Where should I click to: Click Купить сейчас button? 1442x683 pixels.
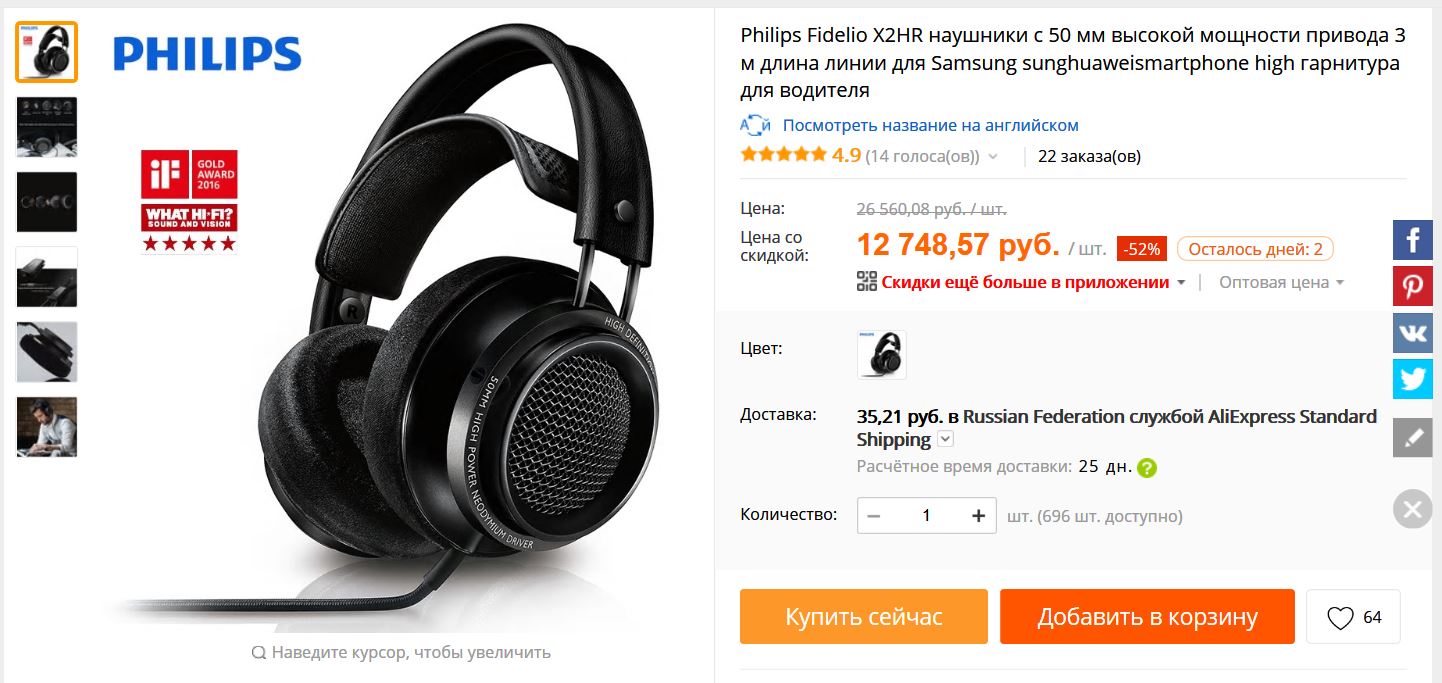point(864,617)
